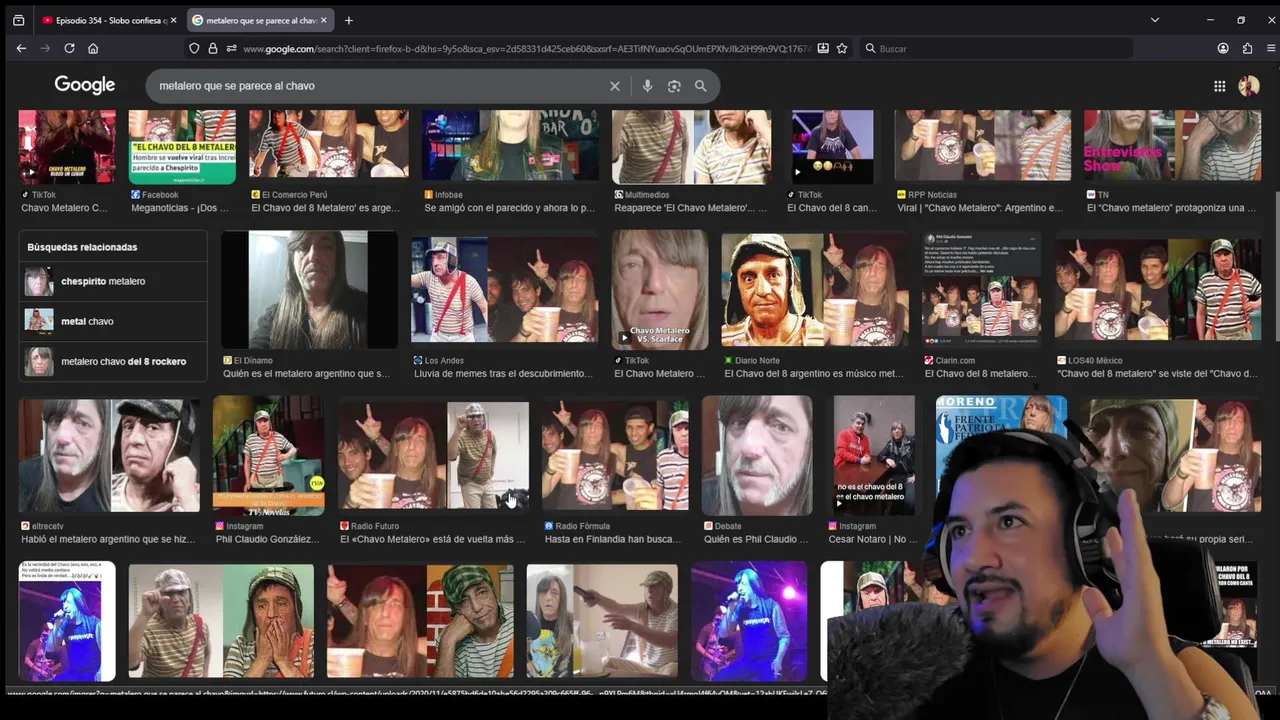Open the Debate image result
1280x720 pixels.
757,456
